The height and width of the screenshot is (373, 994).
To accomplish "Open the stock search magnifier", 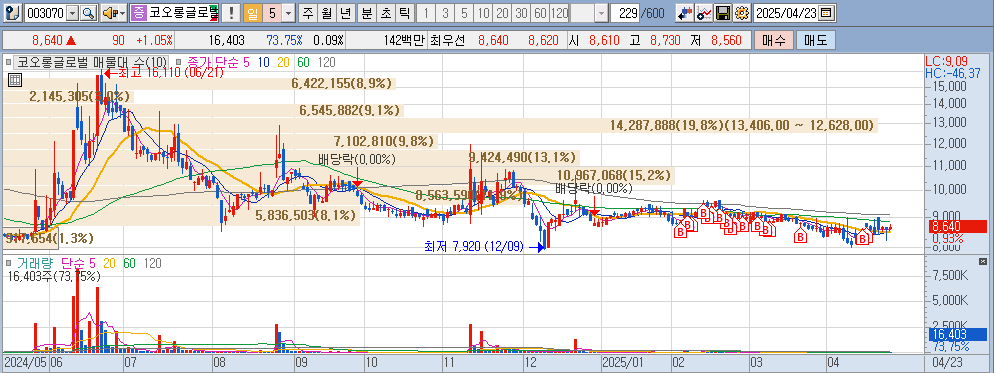I will click(x=89, y=13).
